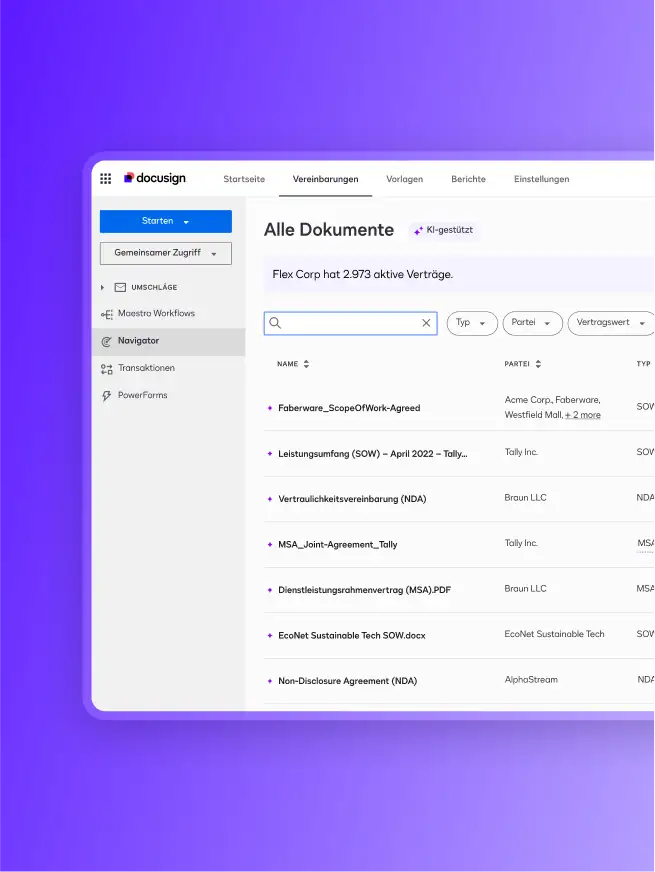The height and width of the screenshot is (872, 655).
Task: Open the Vertragswert filter dropdown
Action: [x=611, y=323]
